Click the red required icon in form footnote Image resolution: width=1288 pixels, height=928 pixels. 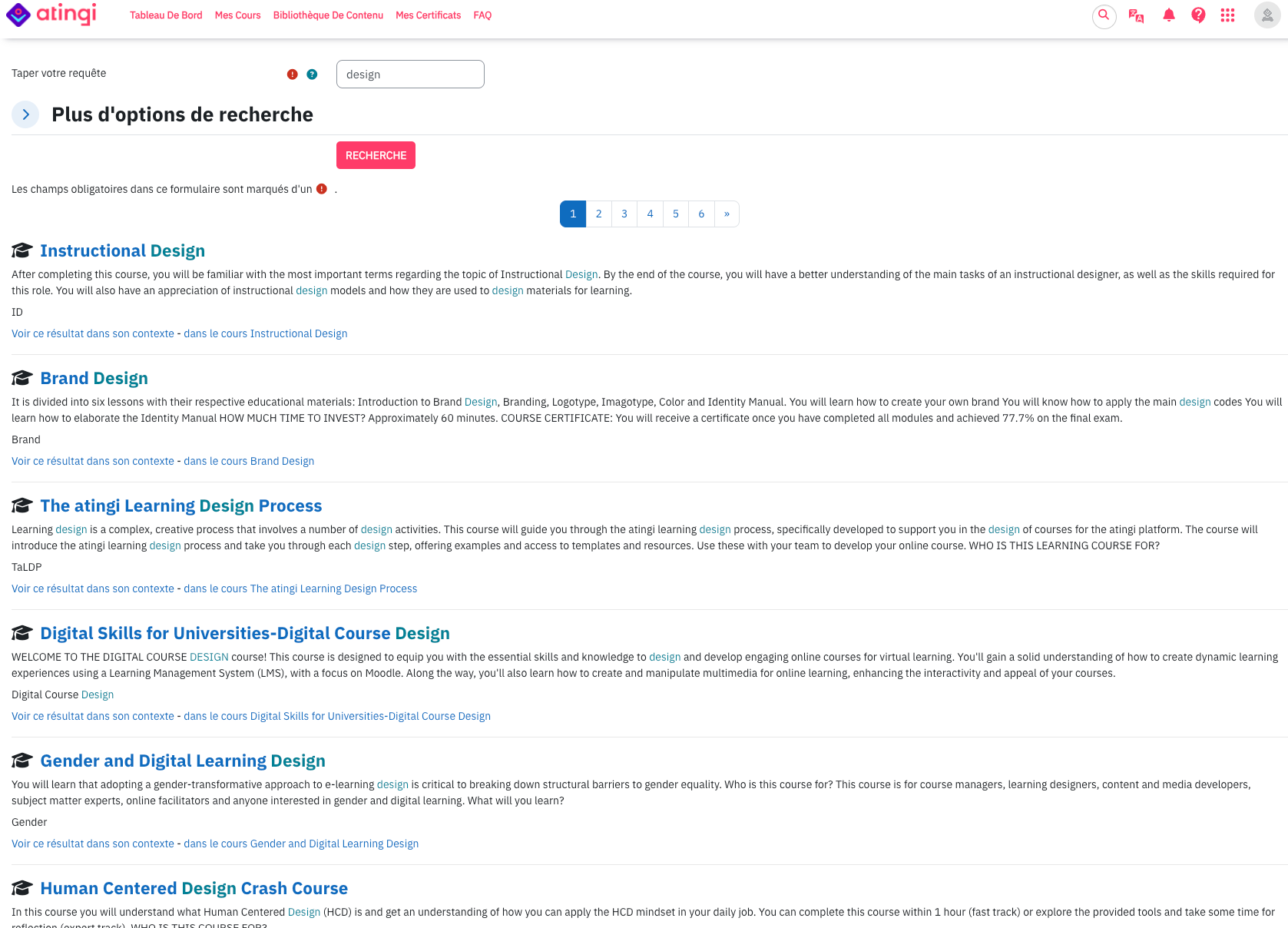(x=322, y=189)
